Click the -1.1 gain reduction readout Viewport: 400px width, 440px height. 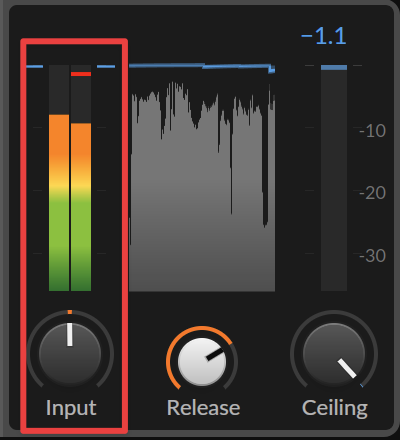point(324,36)
